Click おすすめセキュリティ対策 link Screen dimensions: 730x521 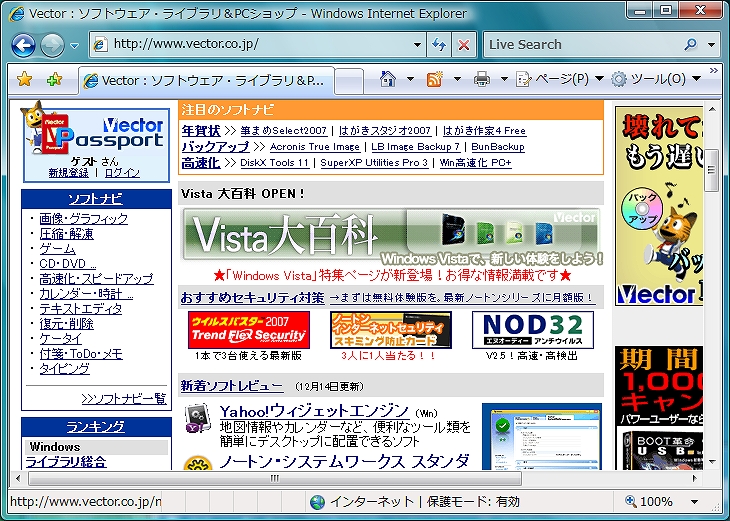point(252,298)
